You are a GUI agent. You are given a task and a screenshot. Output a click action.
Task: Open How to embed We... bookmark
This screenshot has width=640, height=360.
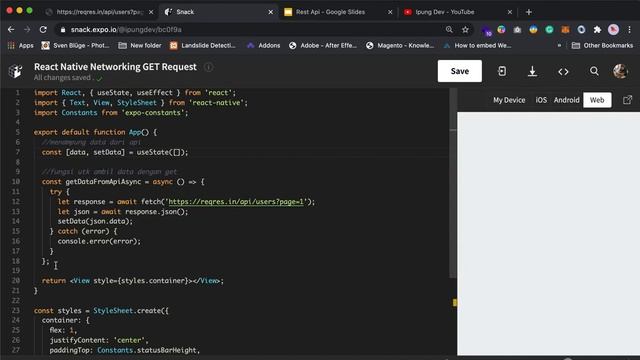[x=478, y=45]
